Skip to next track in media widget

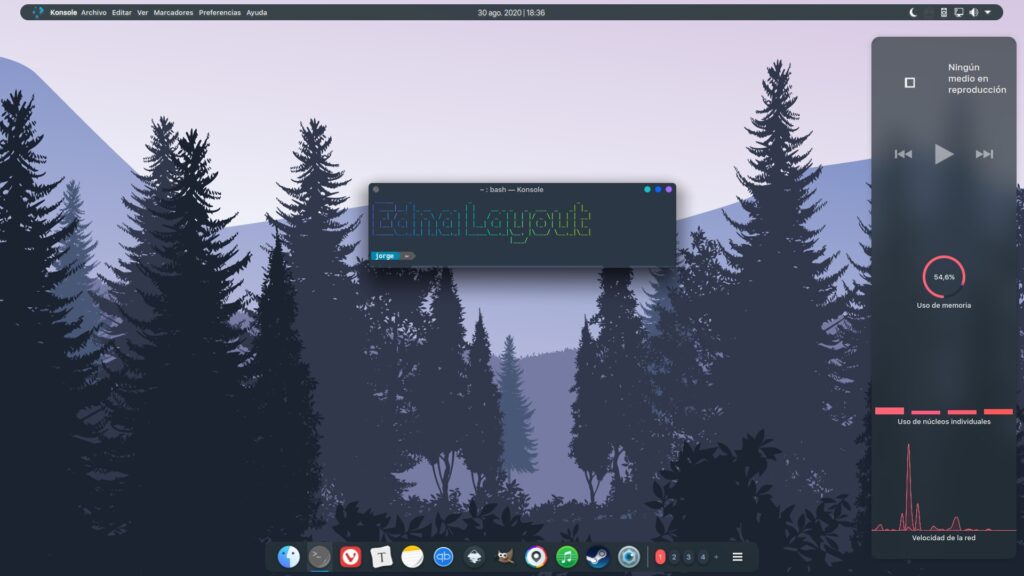pos(984,154)
